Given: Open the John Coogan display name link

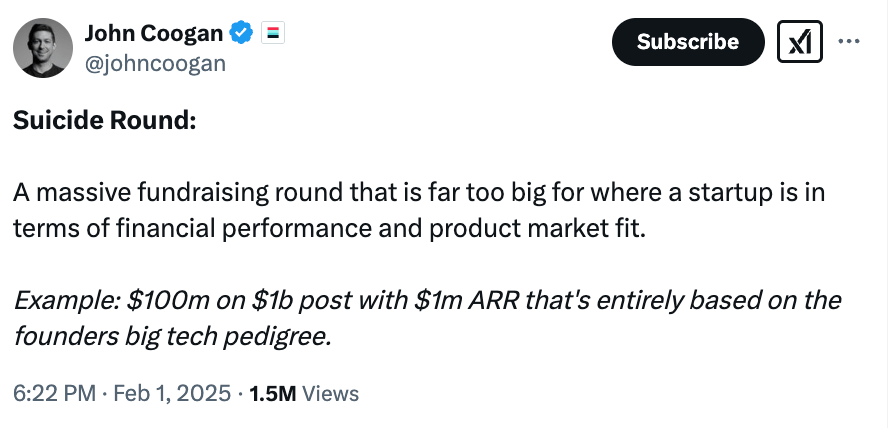Looking at the screenshot, I should pos(154,34).
